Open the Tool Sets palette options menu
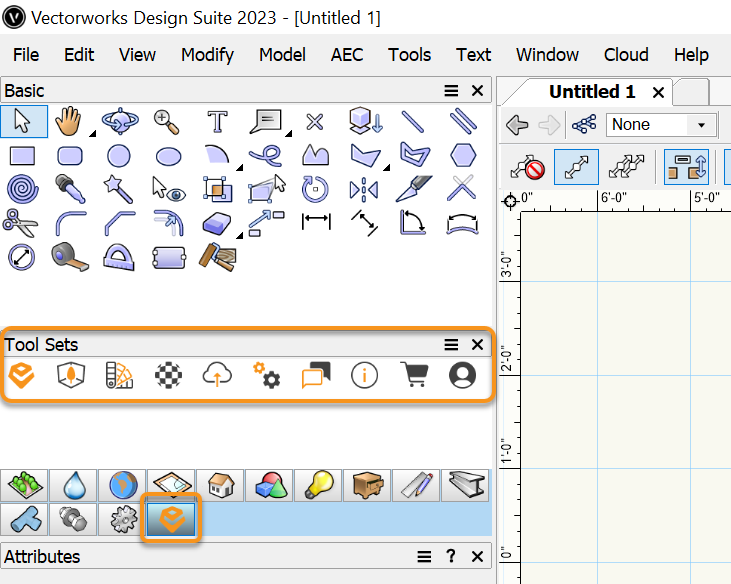731x584 pixels. pyautogui.click(x=451, y=345)
